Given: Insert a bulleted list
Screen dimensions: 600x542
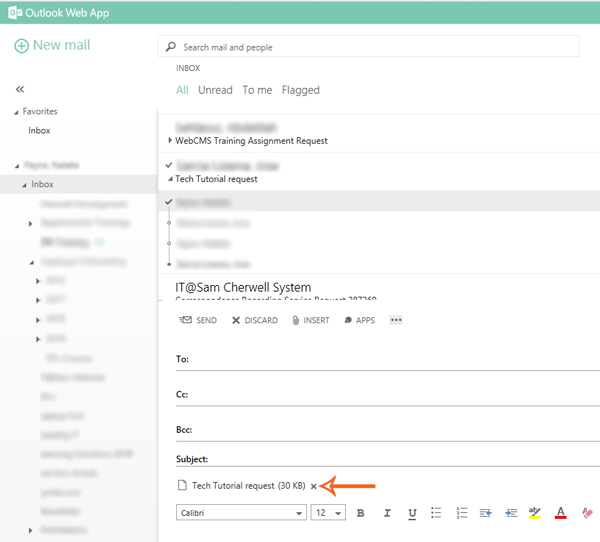Looking at the screenshot, I should pos(436,513).
